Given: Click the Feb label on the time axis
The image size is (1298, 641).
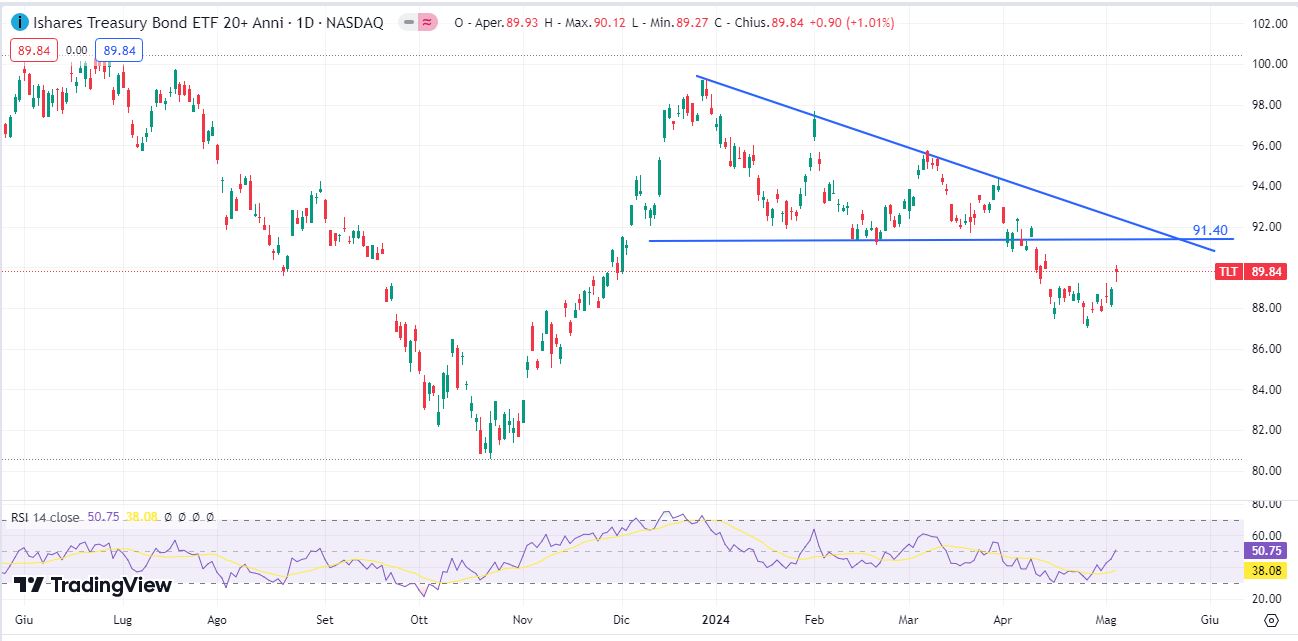Looking at the screenshot, I should point(814,620).
